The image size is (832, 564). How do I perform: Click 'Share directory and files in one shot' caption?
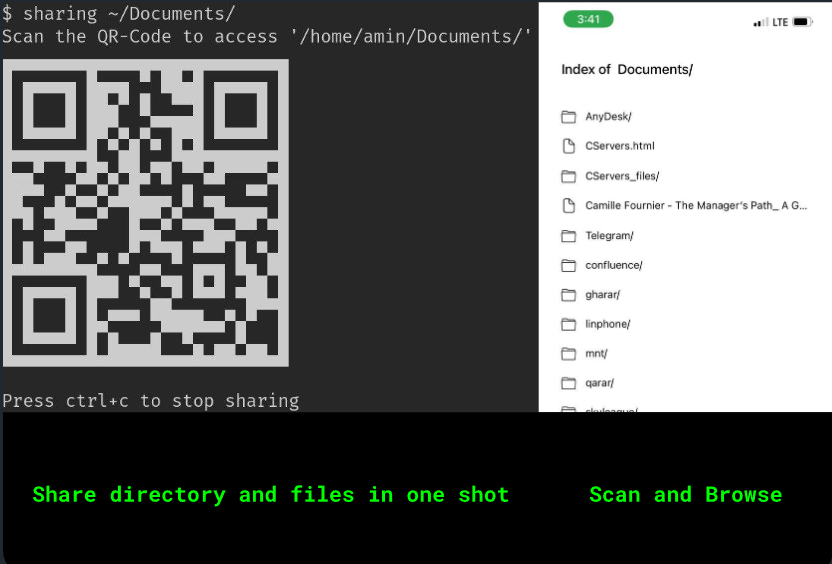271,494
